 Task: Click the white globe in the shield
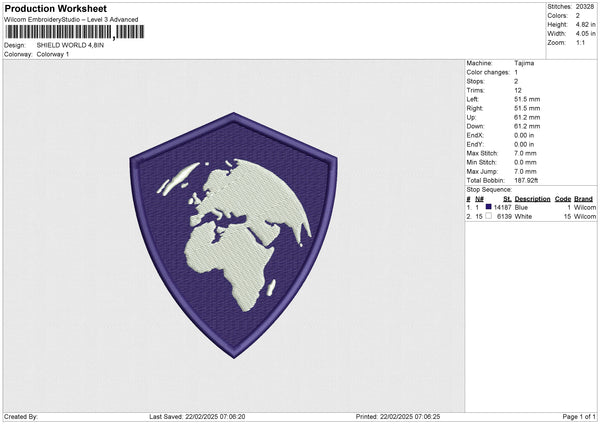[236, 235]
